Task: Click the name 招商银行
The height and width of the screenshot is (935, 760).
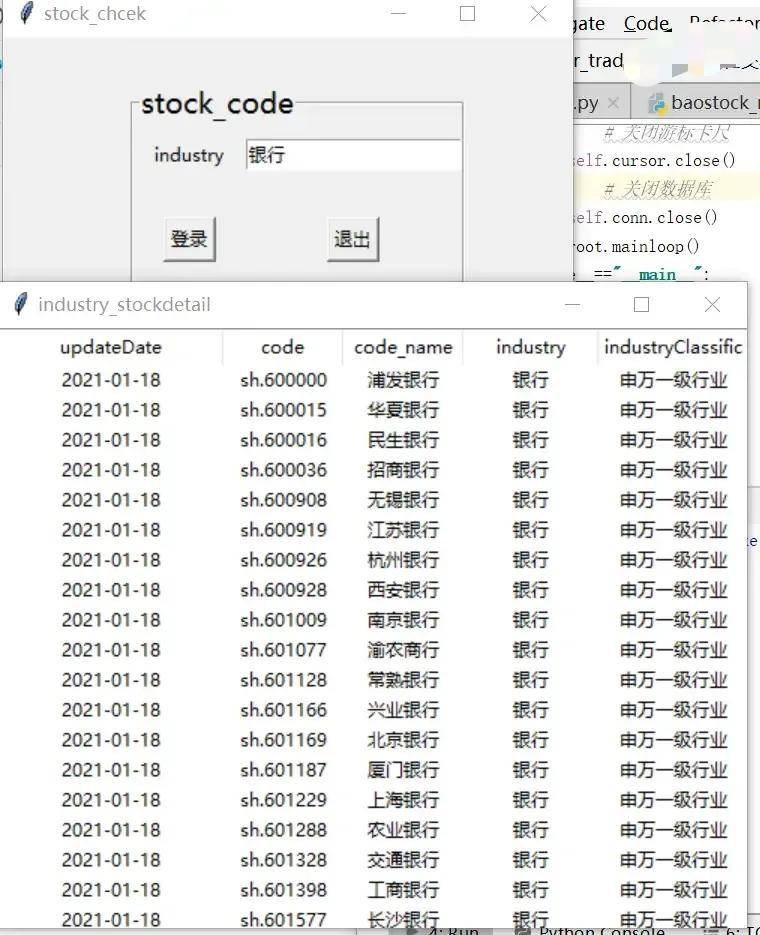Action: (404, 470)
